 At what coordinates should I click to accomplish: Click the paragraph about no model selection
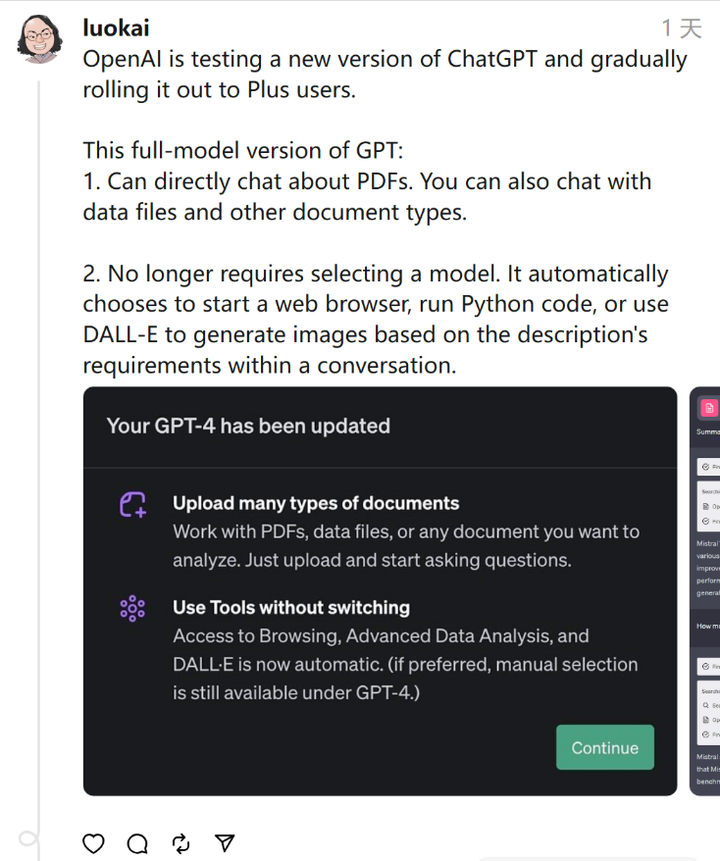pos(376,319)
